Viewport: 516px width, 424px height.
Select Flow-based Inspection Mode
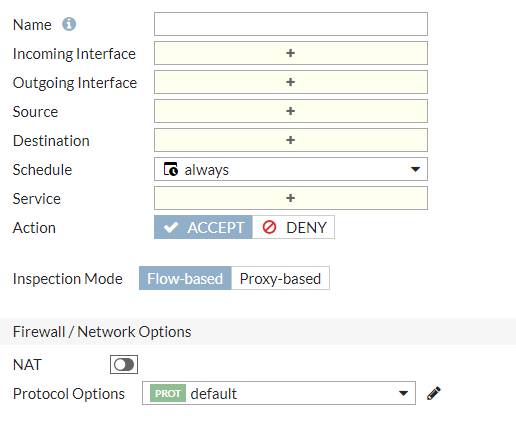(185, 278)
